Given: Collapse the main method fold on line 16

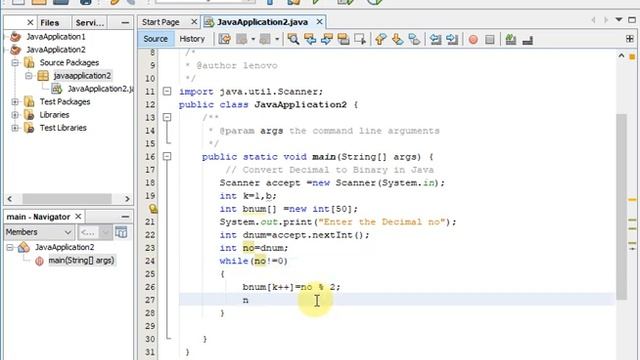Looking at the screenshot, I should click(167, 156).
